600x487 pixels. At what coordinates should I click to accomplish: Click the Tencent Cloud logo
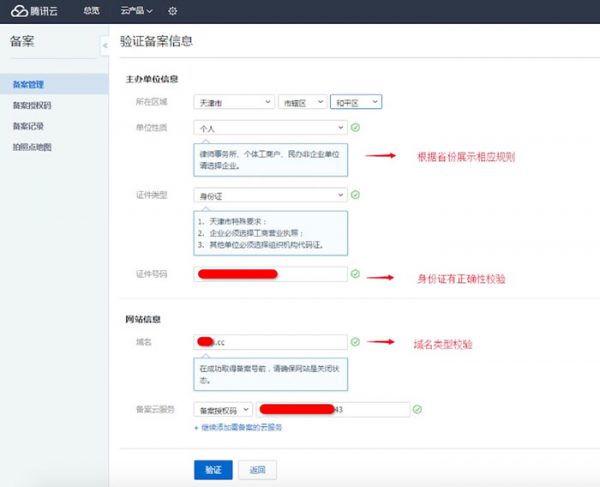pos(36,11)
